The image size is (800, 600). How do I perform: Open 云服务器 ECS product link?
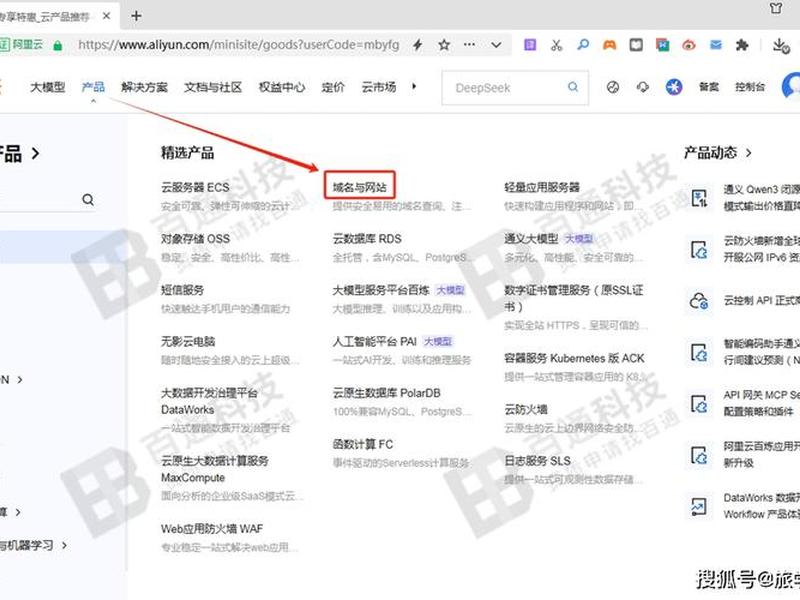coord(195,187)
